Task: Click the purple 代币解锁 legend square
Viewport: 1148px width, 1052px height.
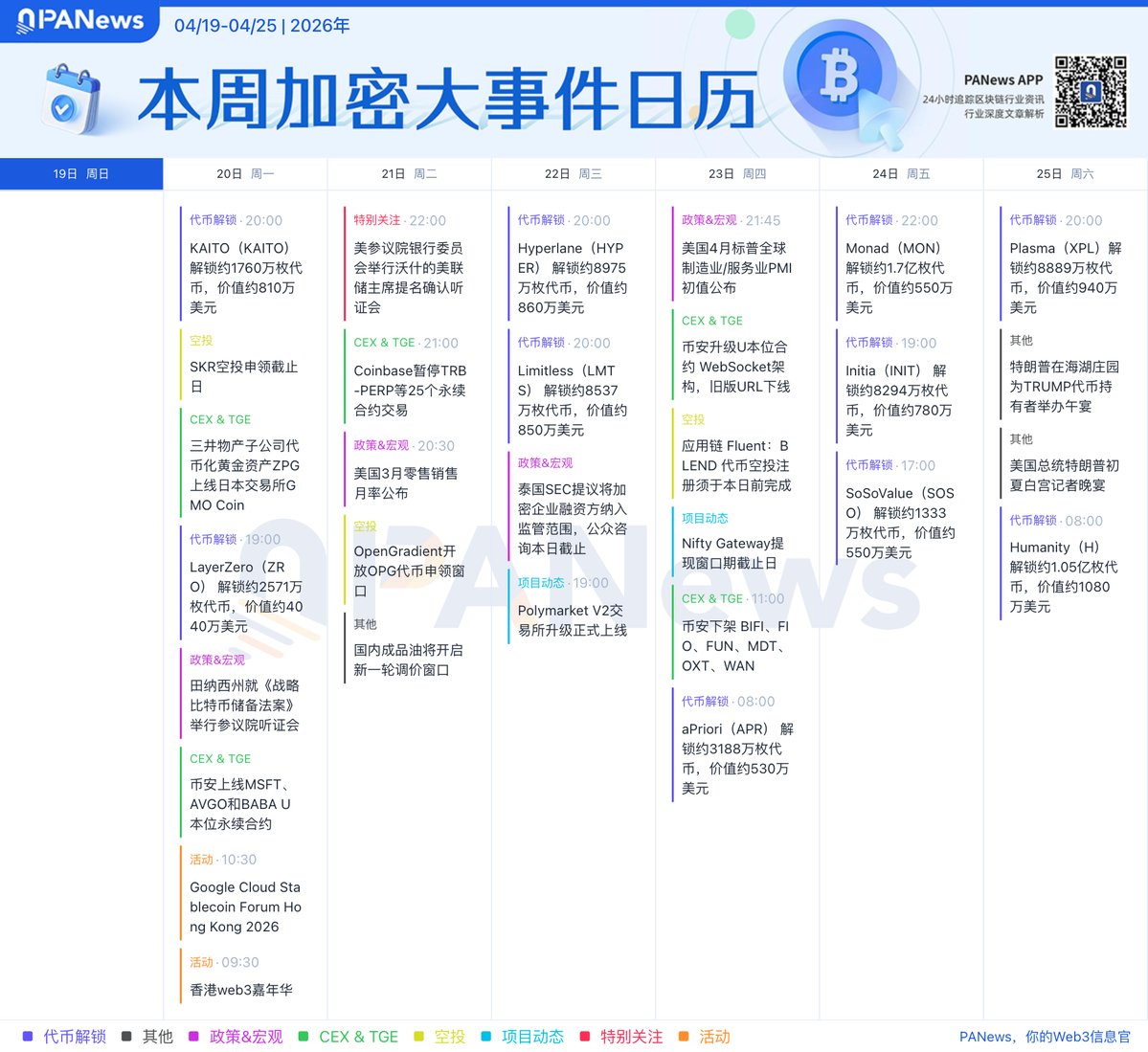Action: pyautogui.click(x=28, y=1037)
